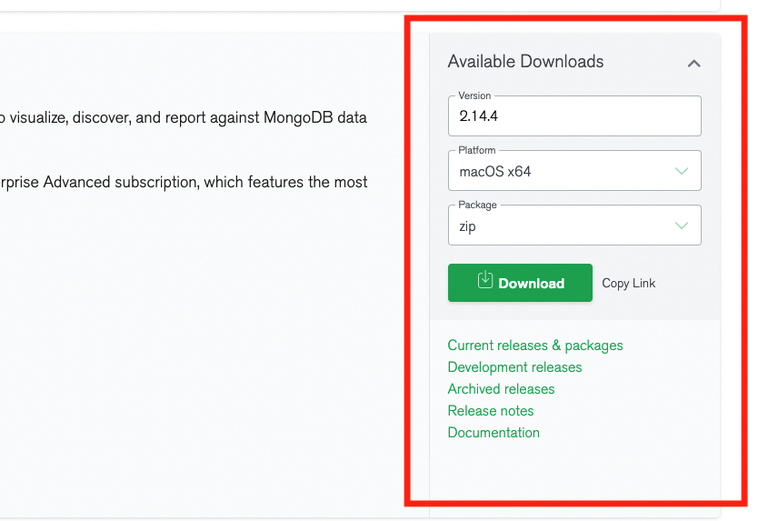Image resolution: width=768 pixels, height=521 pixels.
Task: Open the Documentation link
Action: [493, 433]
